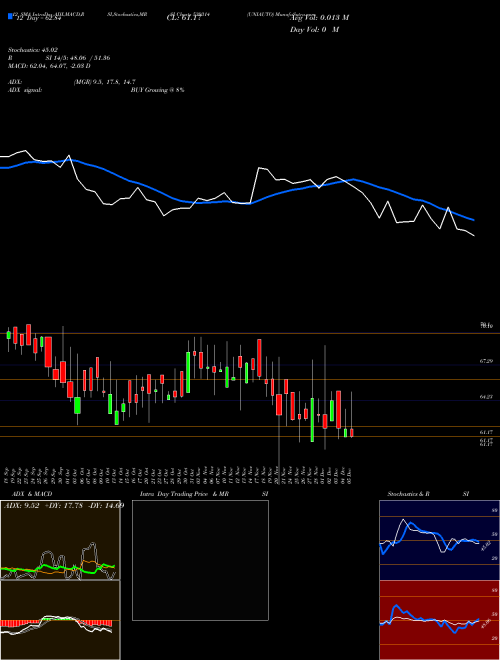Click the last red candlestick on the chart

(352, 432)
